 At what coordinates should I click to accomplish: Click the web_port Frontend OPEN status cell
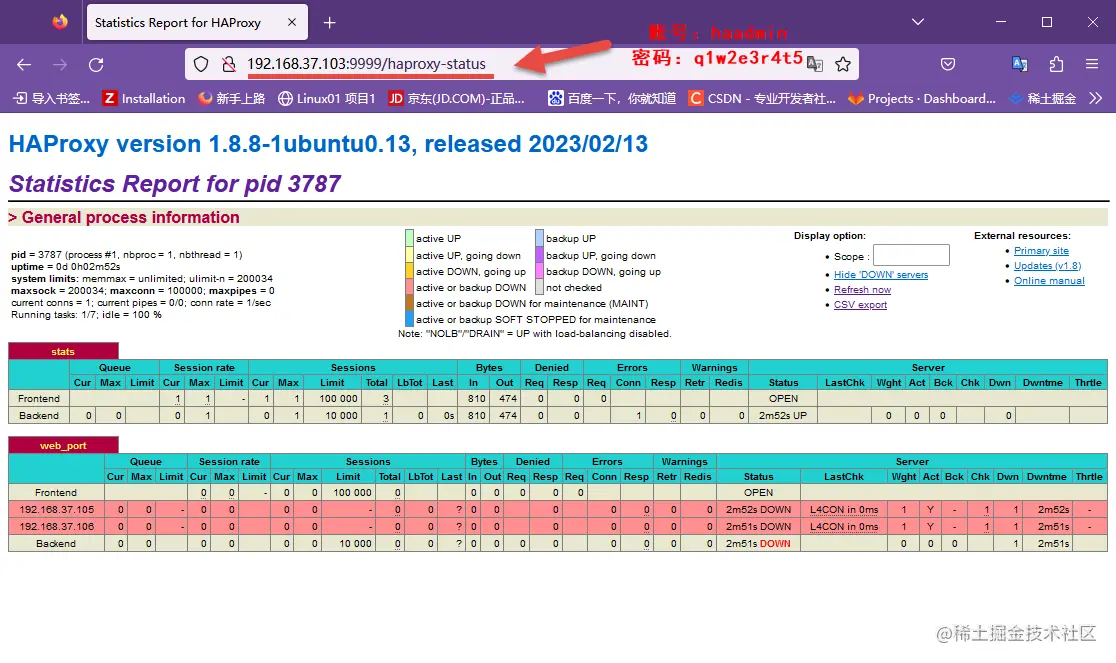758,492
